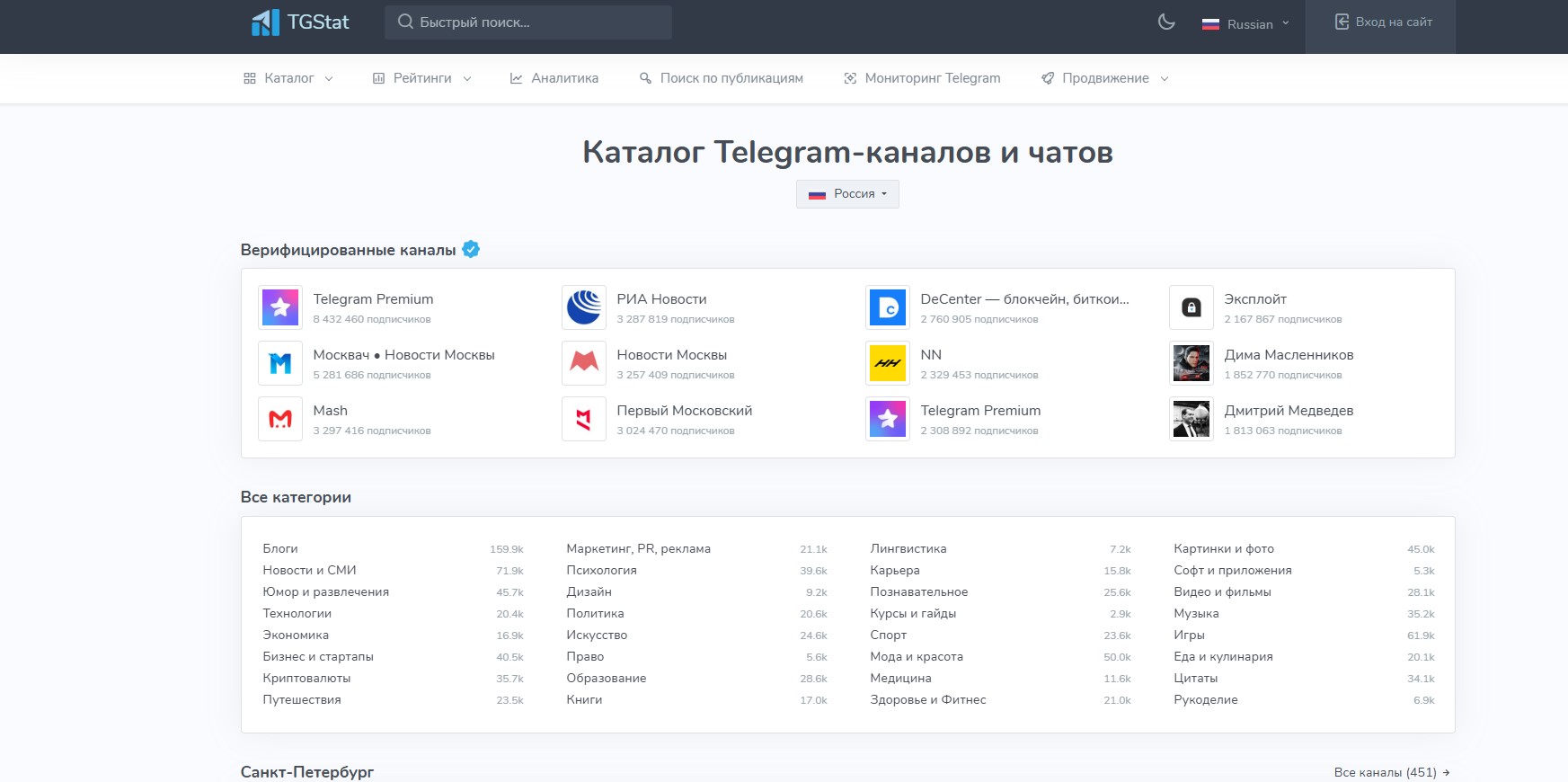The width and height of the screenshot is (1568, 782).
Task: Open the Russian language dropdown
Action: point(1245,24)
